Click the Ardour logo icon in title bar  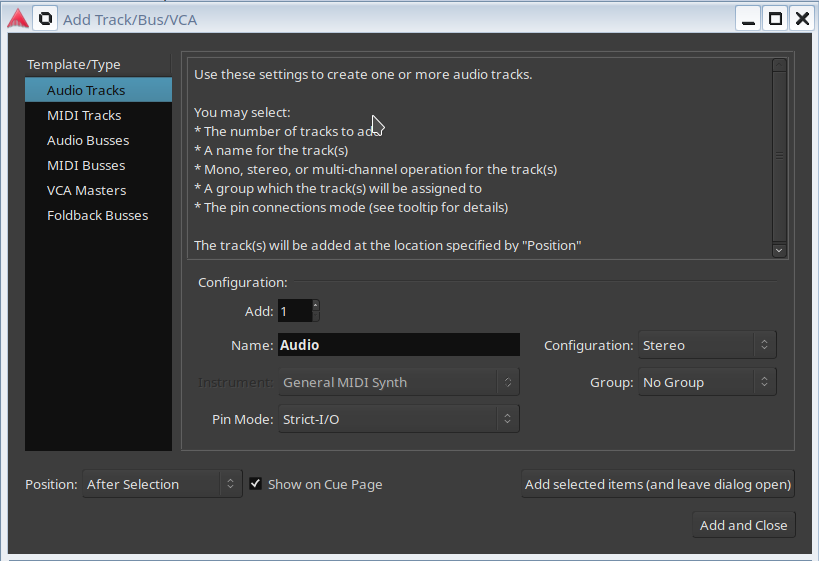17,18
